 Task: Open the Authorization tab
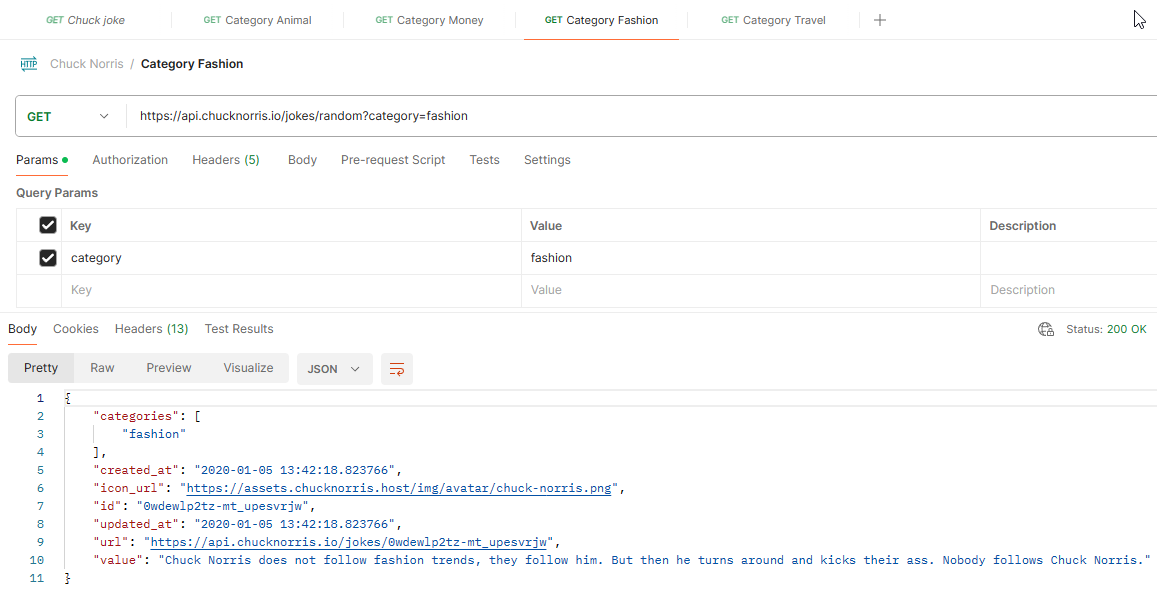click(x=130, y=160)
